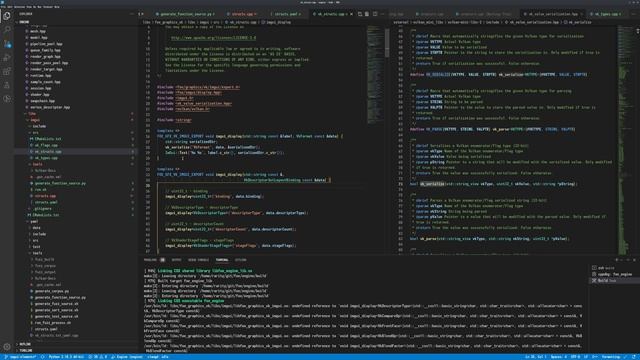Screen dimensions: 640x360
Task: Open the Search view in activity bar
Action: click(7, 30)
